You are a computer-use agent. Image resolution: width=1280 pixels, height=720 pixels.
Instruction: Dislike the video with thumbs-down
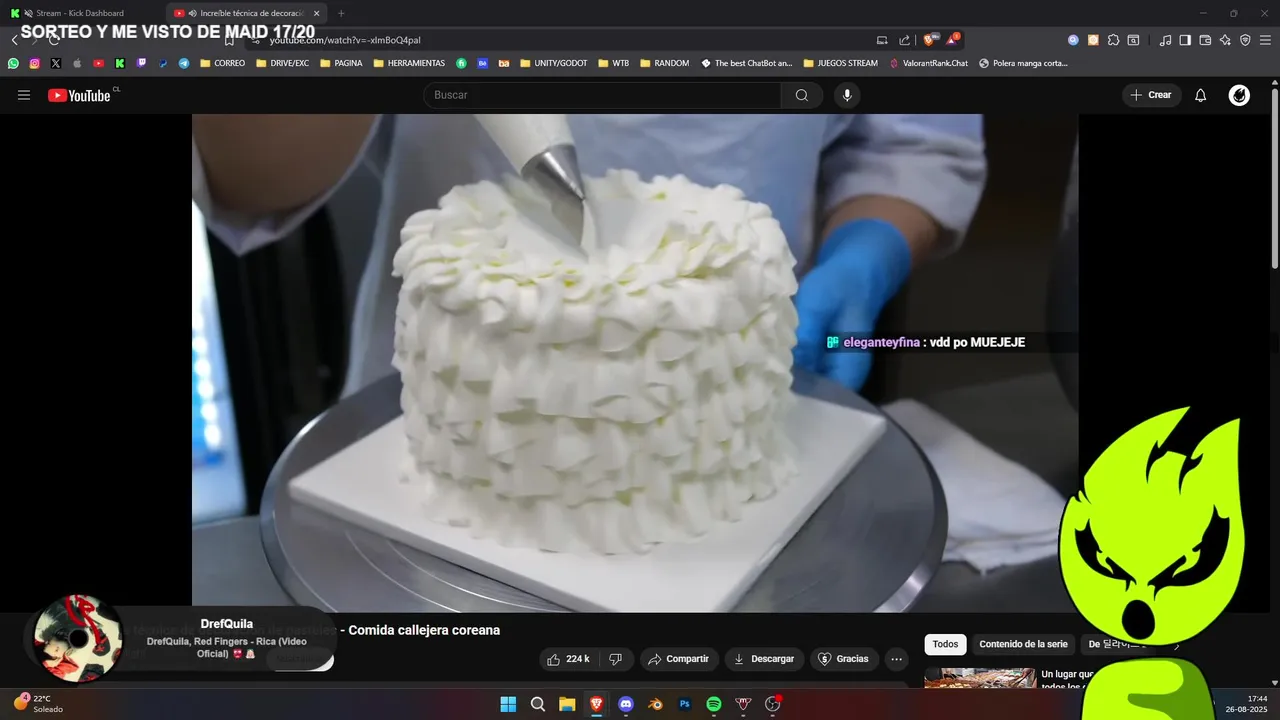(x=615, y=659)
